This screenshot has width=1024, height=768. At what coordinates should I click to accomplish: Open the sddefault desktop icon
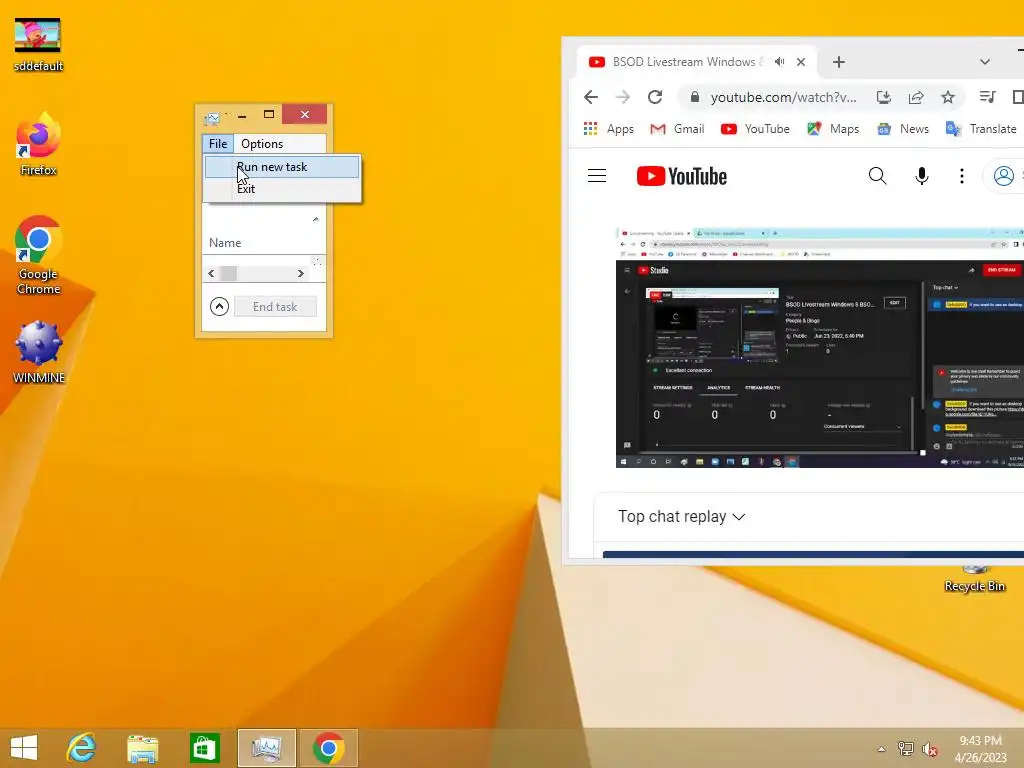[38, 44]
